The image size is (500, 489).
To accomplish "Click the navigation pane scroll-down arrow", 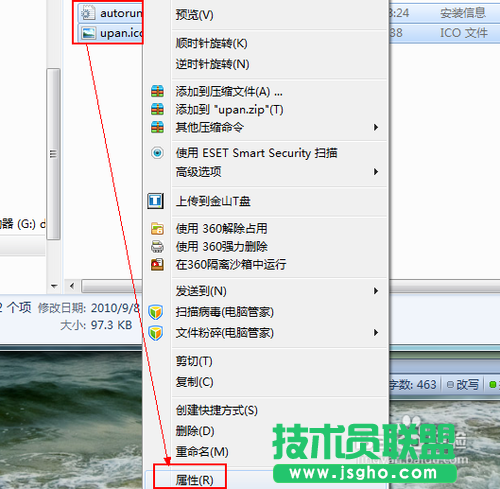I will (x=54, y=286).
